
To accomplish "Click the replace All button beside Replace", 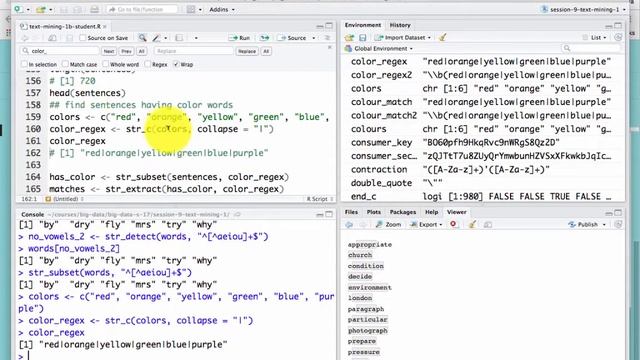I will coord(266,51).
